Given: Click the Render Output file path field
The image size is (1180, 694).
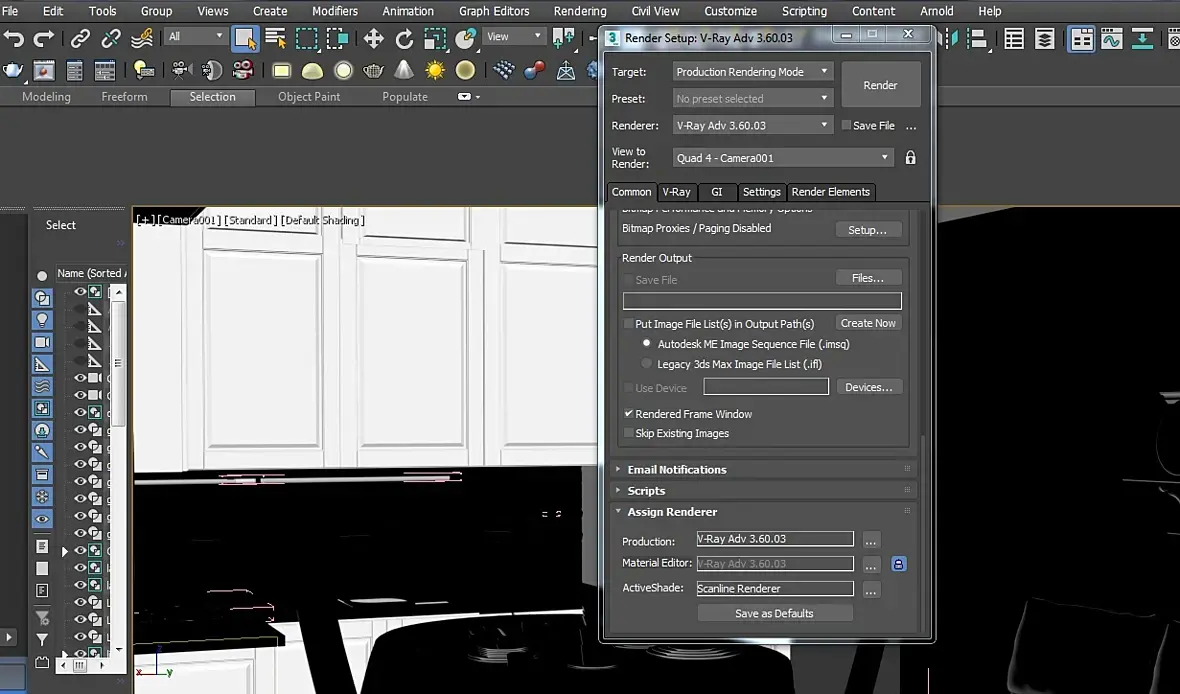Looking at the screenshot, I should pos(762,301).
